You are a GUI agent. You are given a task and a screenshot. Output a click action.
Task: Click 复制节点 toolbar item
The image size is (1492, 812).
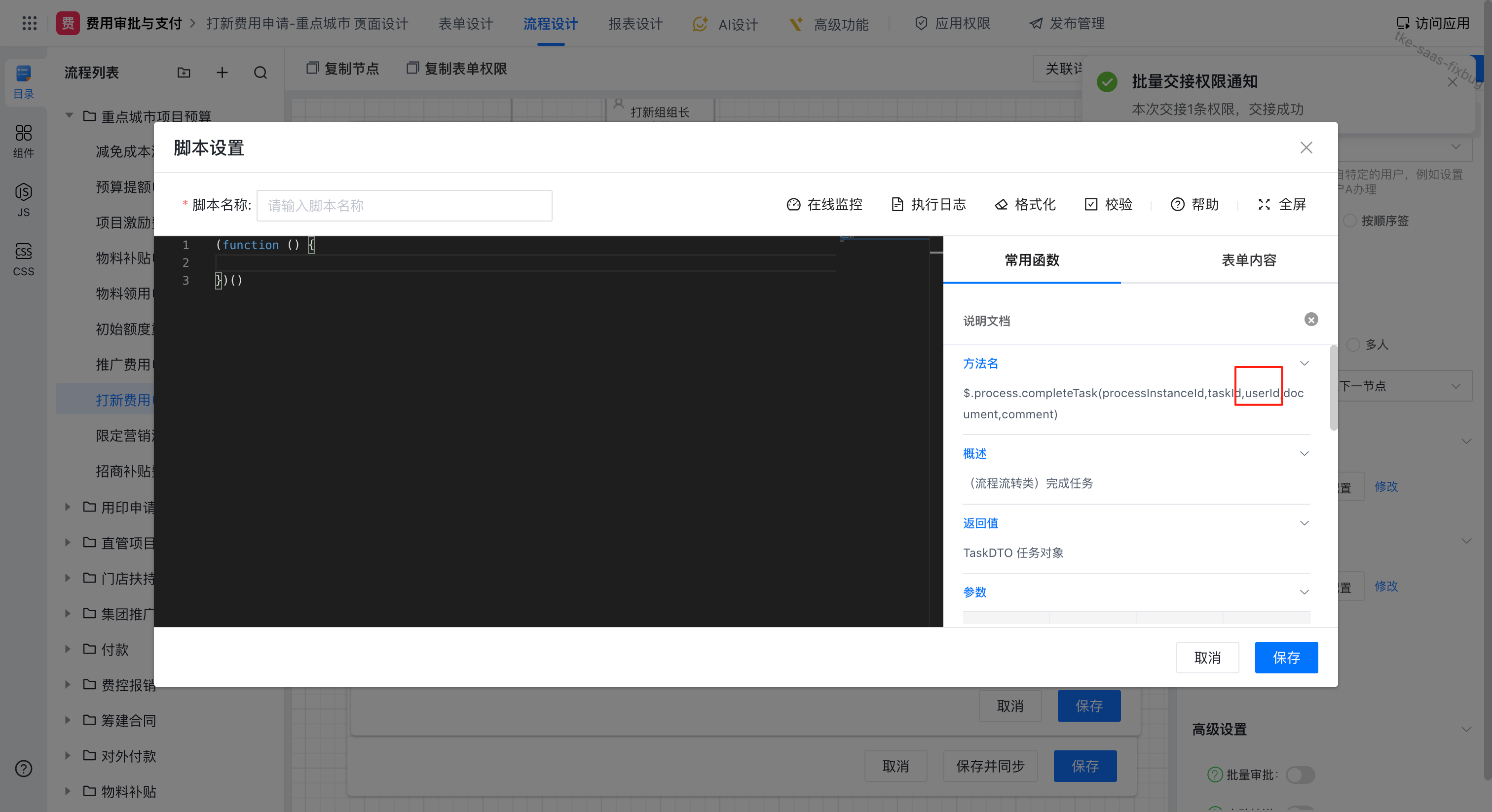[x=342, y=69]
